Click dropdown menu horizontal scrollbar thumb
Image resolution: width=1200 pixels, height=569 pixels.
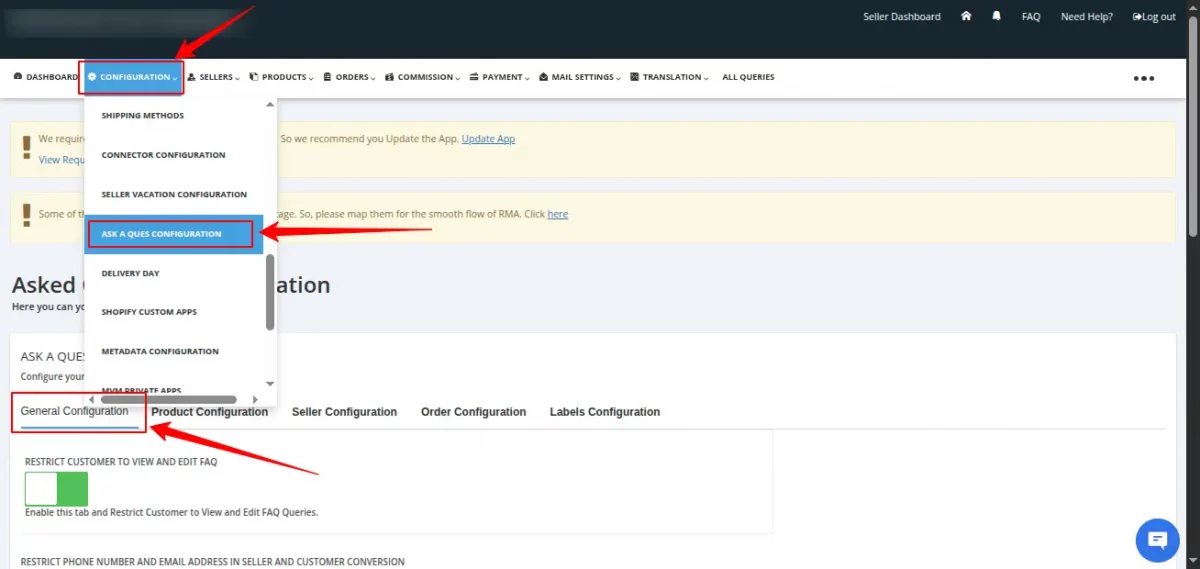169,399
